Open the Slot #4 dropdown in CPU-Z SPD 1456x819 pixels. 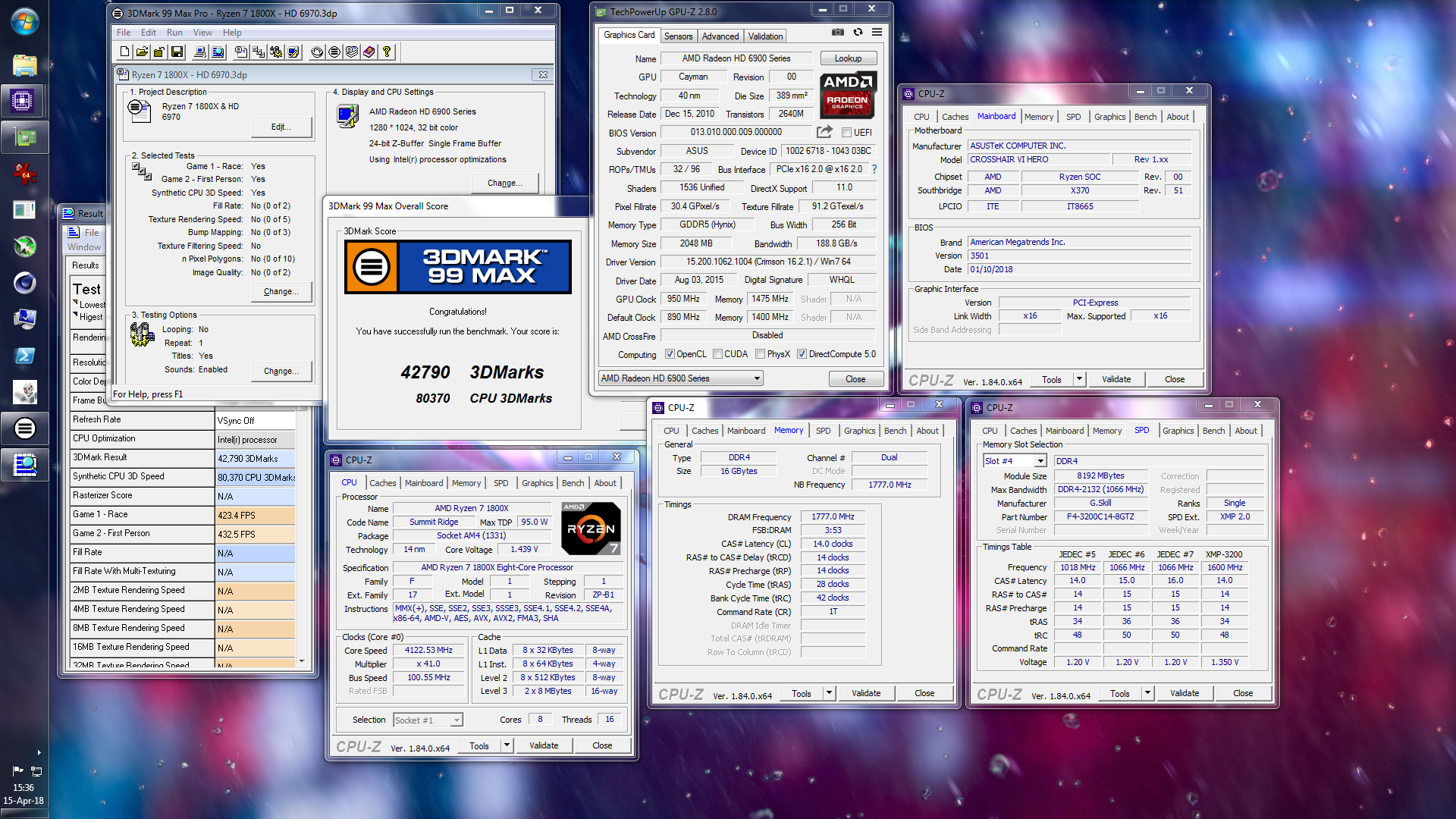tap(1015, 461)
